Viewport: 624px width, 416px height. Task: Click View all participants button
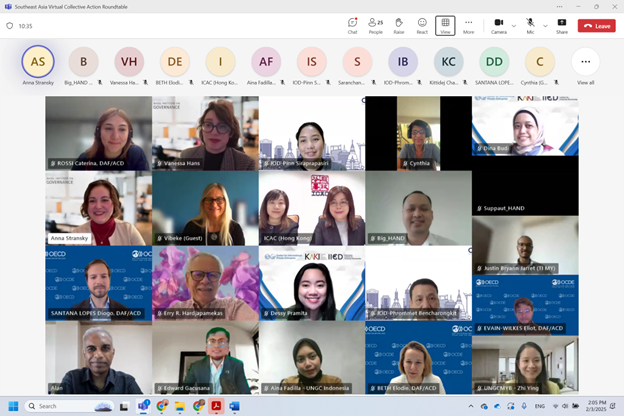[585, 64]
